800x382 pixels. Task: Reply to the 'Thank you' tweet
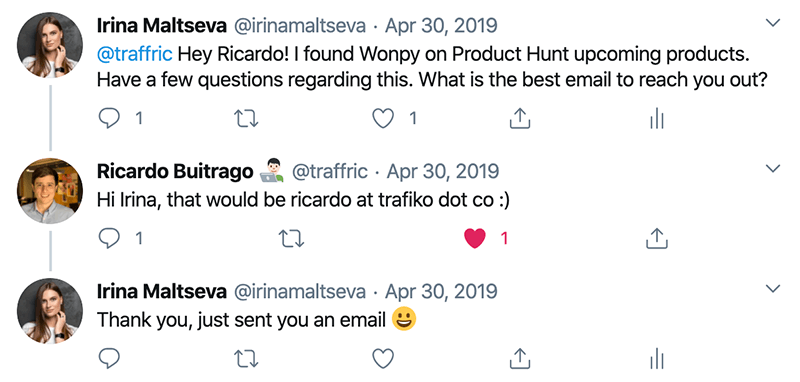tap(108, 359)
